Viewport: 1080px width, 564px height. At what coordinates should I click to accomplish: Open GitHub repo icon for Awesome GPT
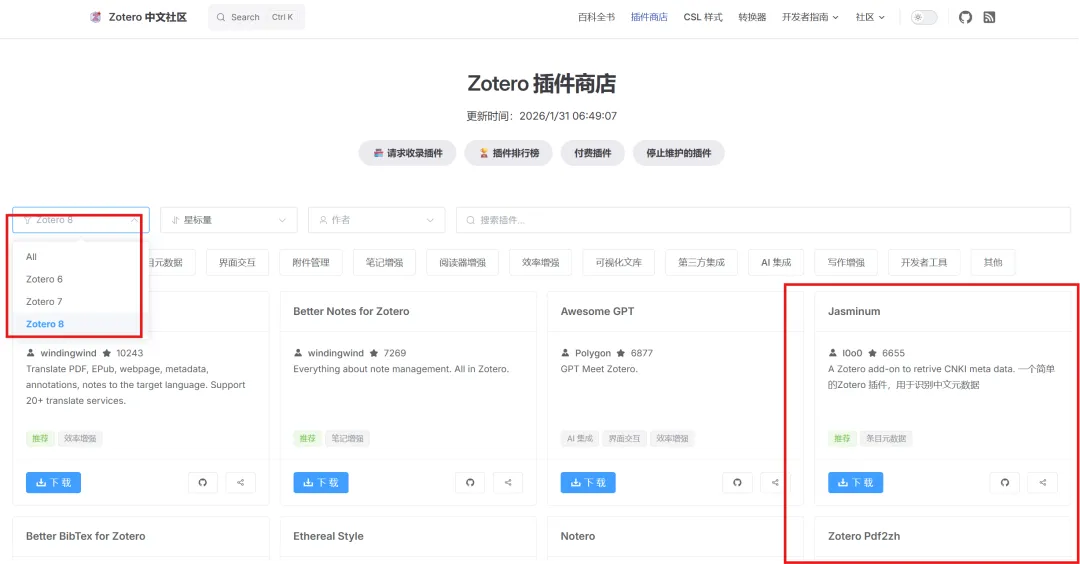(737, 483)
